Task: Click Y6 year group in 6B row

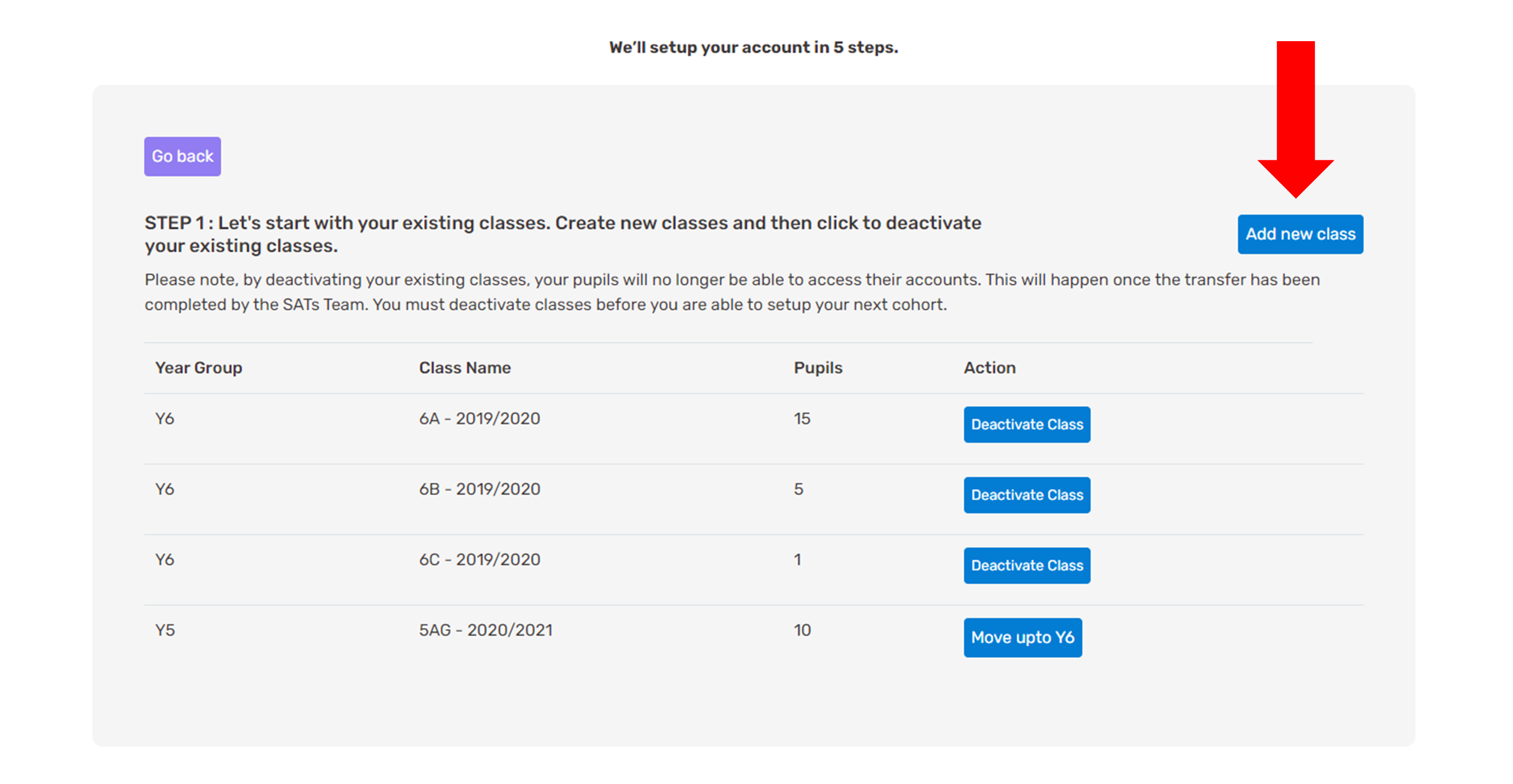Action: pyautogui.click(x=165, y=489)
